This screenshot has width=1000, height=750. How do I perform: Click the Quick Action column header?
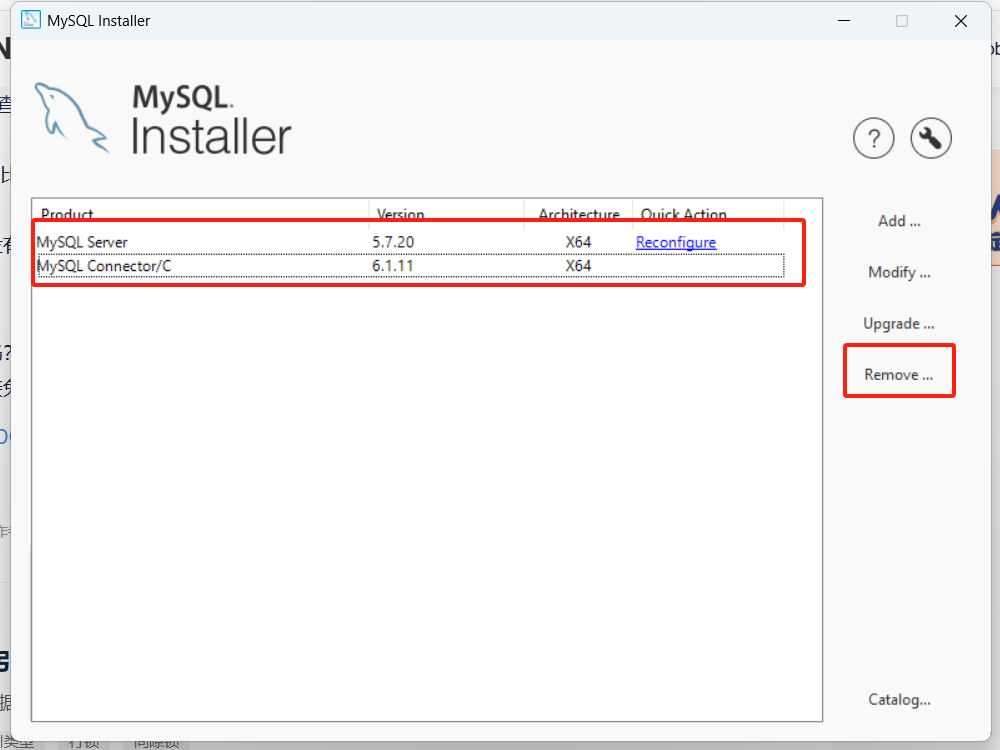point(684,214)
